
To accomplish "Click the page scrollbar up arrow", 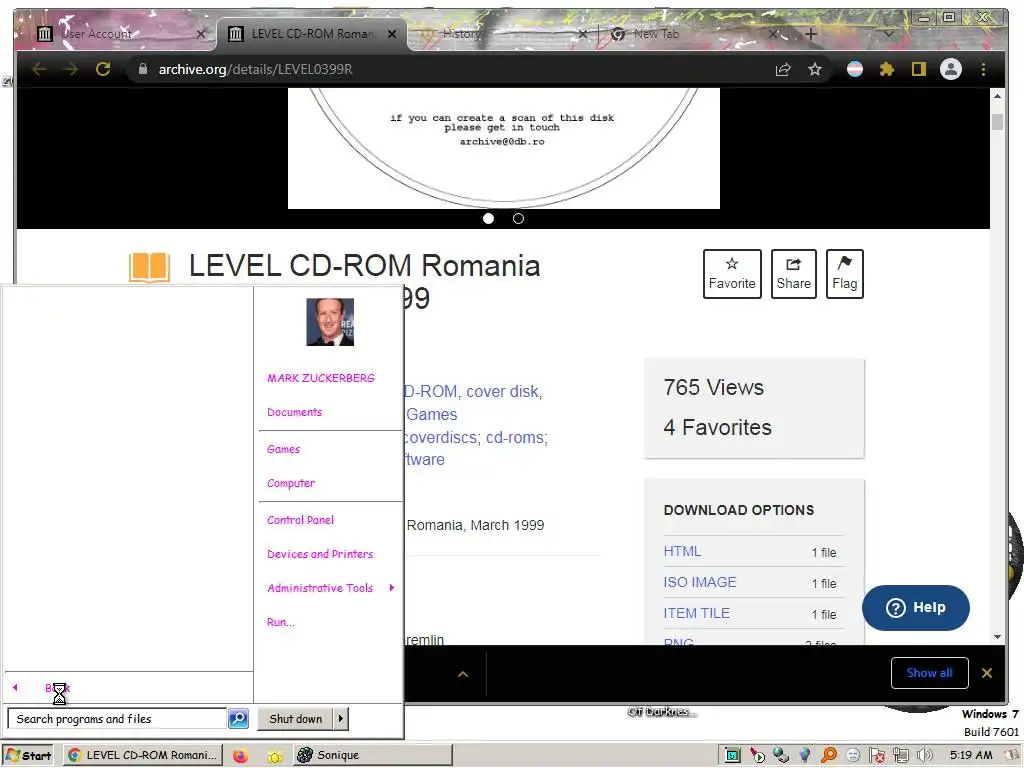I will [x=997, y=96].
